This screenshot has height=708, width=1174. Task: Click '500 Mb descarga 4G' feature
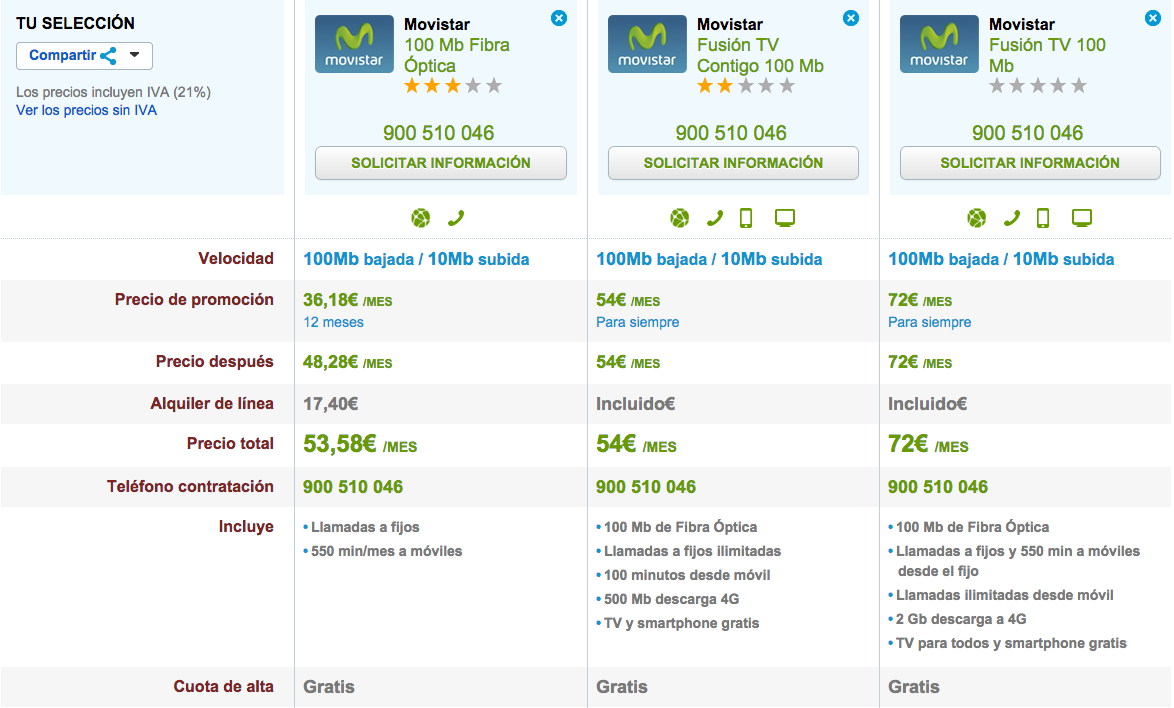click(x=671, y=599)
